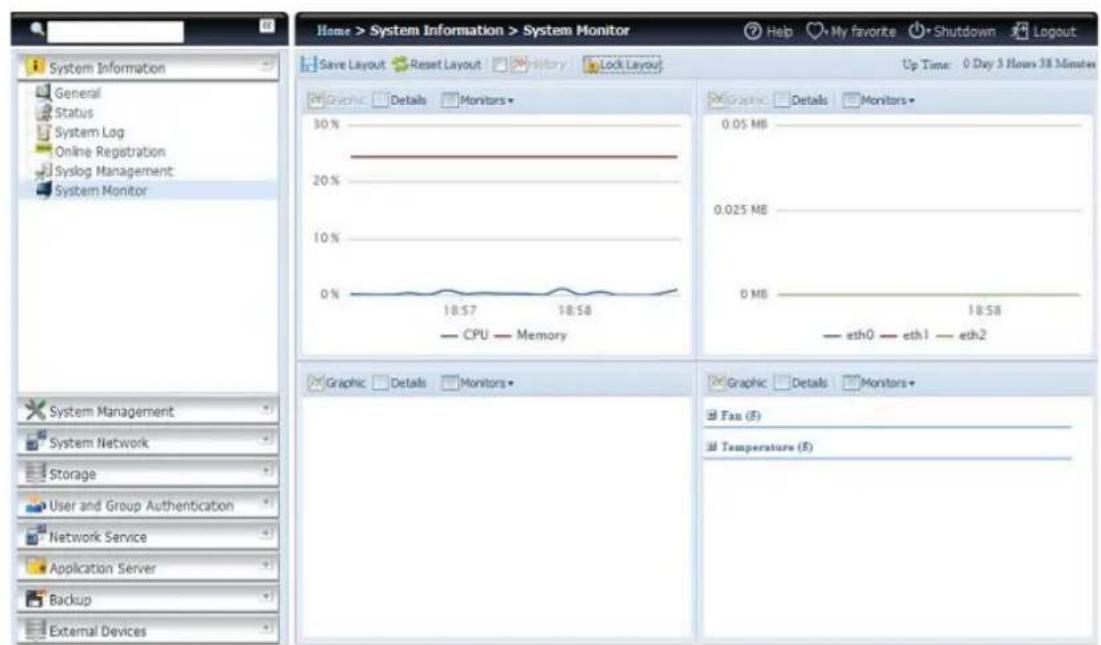Click System Information breadcrumb
The height and width of the screenshot is (645, 1101).
[x=437, y=30]
